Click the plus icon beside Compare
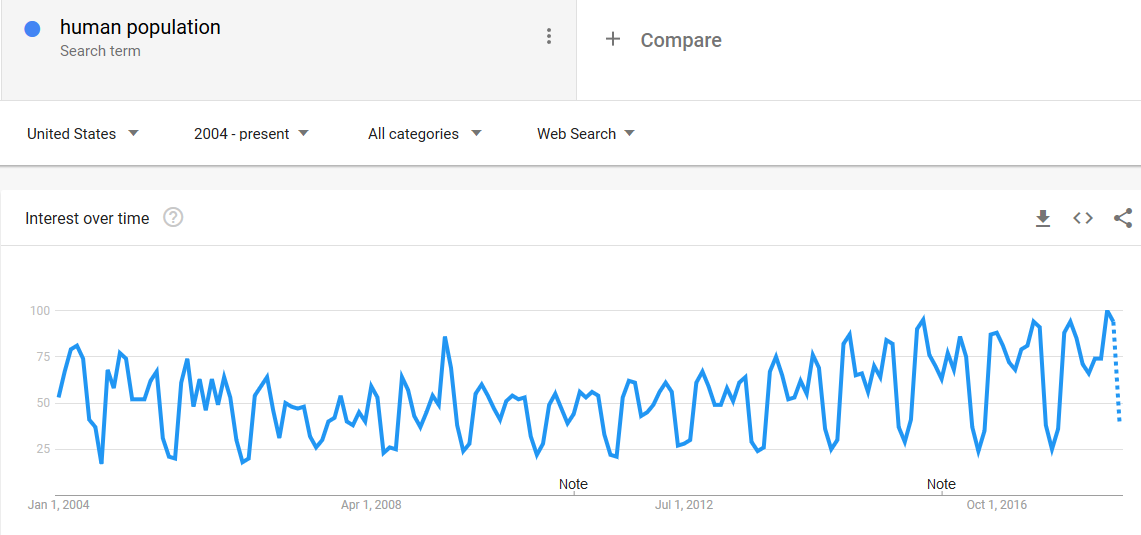This screenshot has width=1141, height=535. tap(613, 39)
